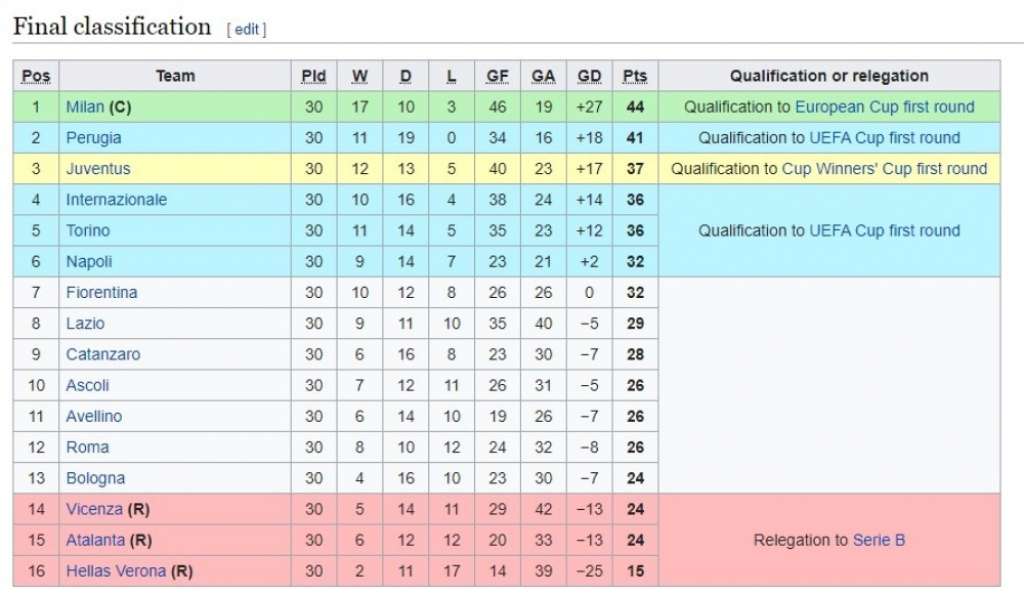
Task: Open the Serie B relegation link
Action: 879,541
